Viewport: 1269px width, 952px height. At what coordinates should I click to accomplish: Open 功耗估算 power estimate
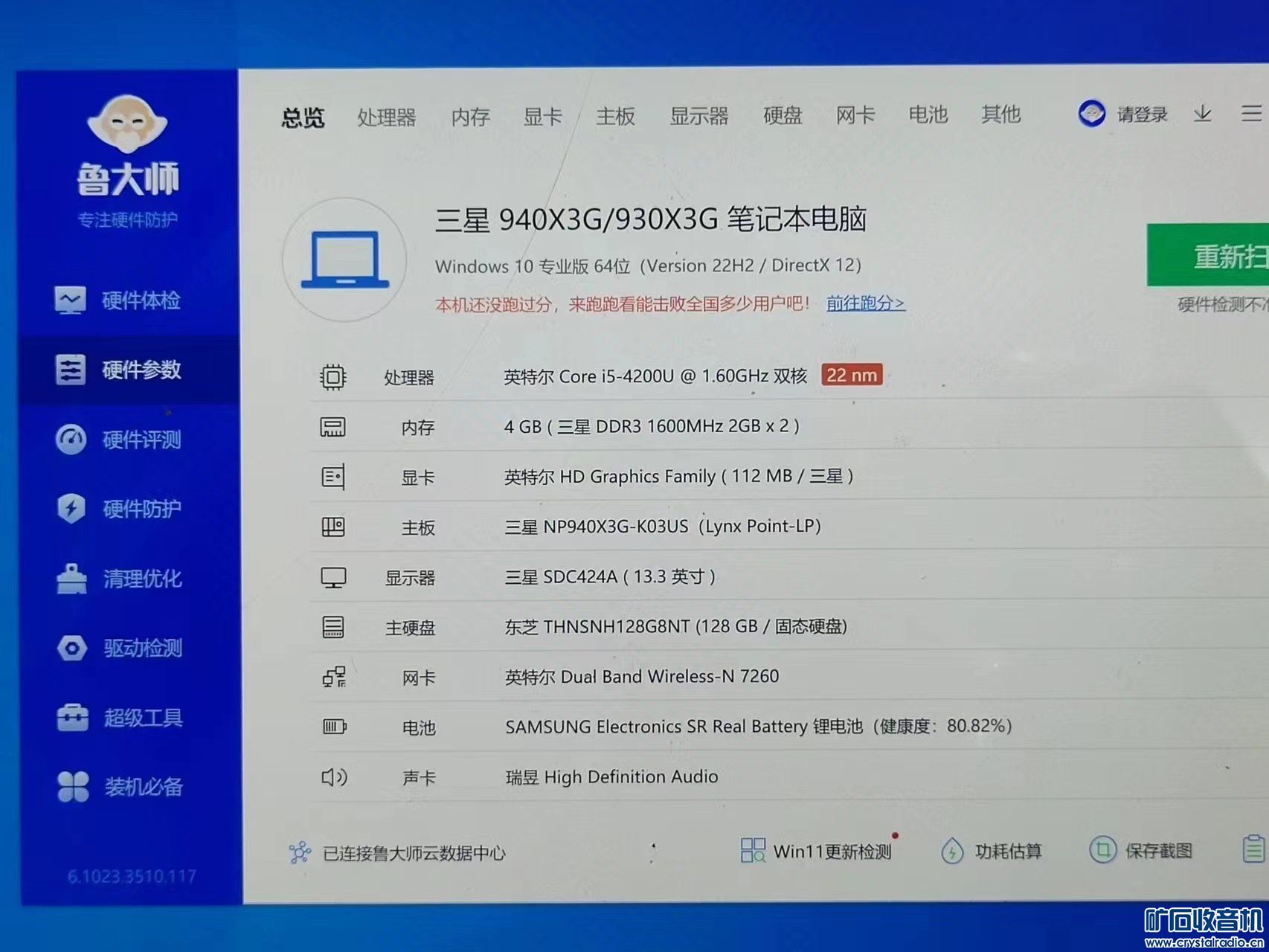point(992,851)
